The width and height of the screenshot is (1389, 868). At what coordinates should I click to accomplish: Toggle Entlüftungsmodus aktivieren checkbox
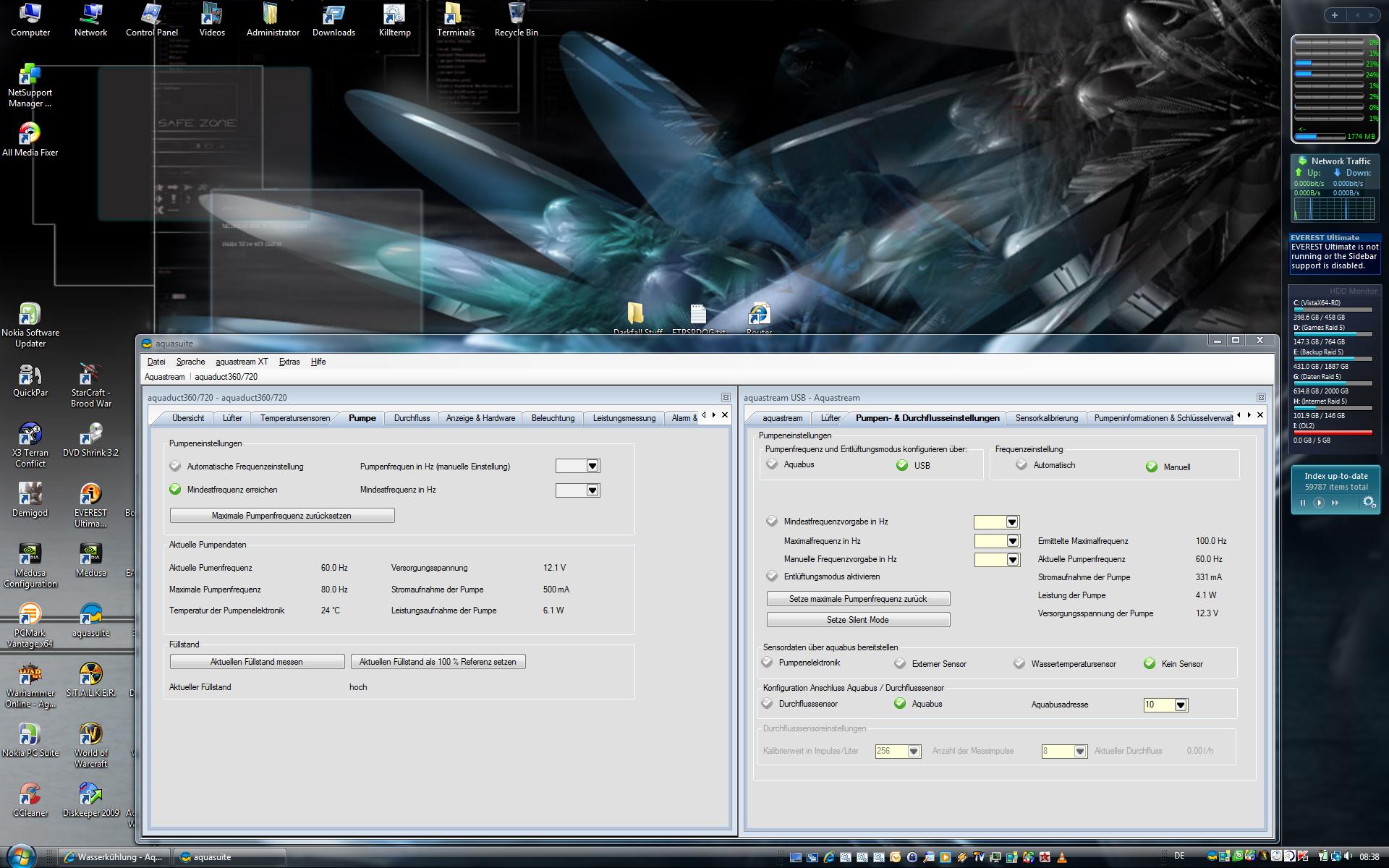tap(773, 576)
